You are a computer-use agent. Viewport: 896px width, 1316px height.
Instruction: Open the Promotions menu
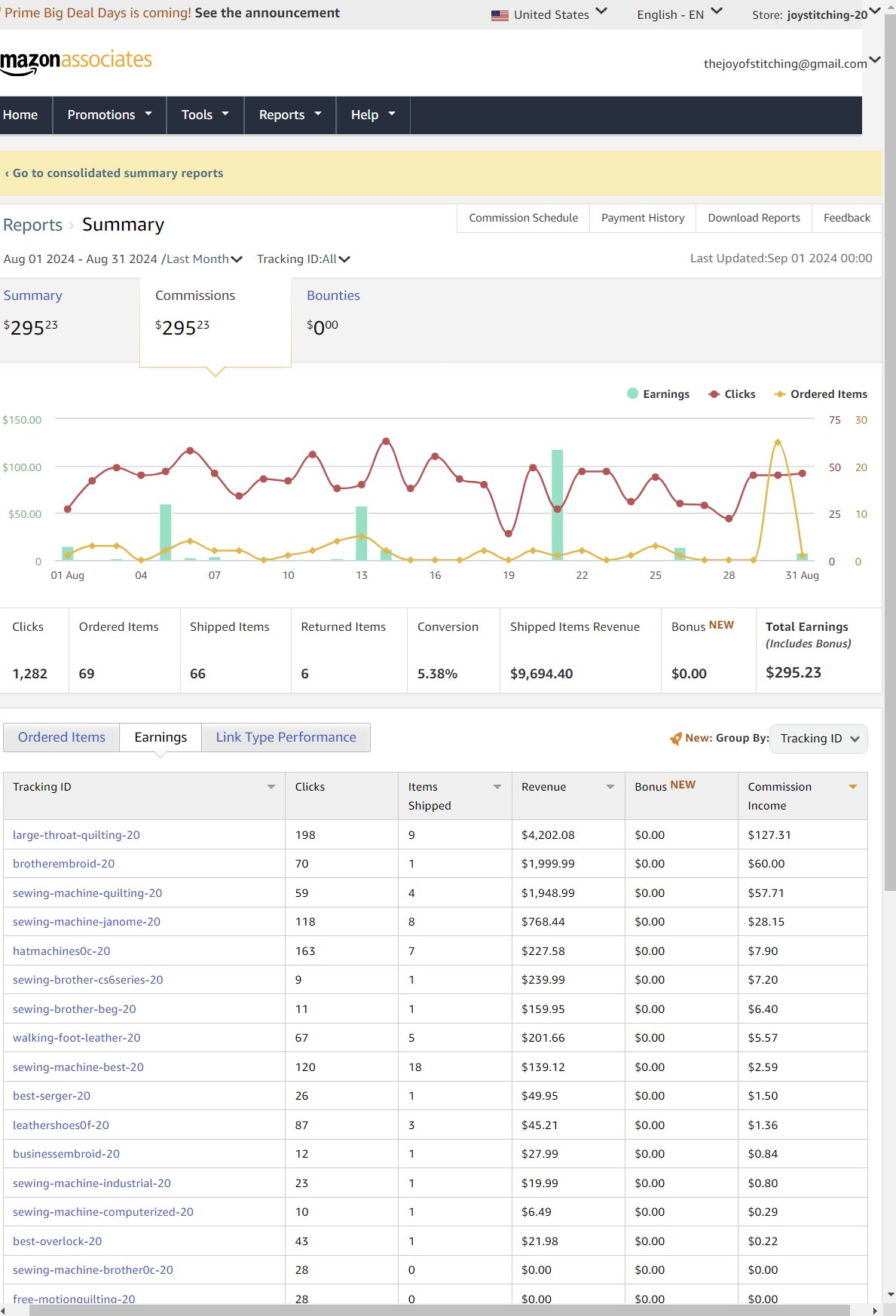click(110, 115)
